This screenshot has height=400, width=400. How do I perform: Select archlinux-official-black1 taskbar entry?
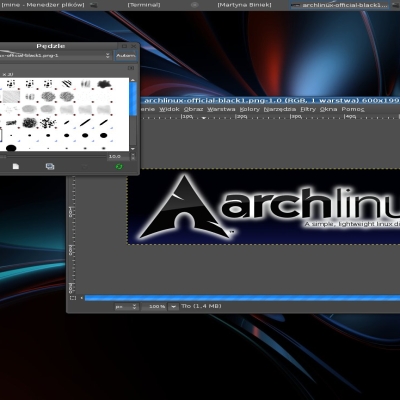click(340, 5)
